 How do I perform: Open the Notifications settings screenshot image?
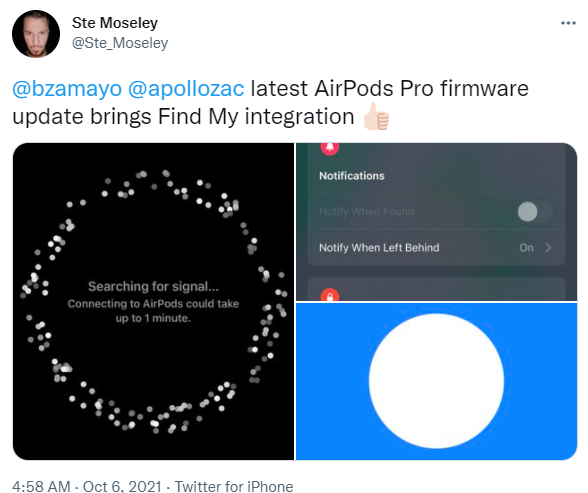pos(436,222)
